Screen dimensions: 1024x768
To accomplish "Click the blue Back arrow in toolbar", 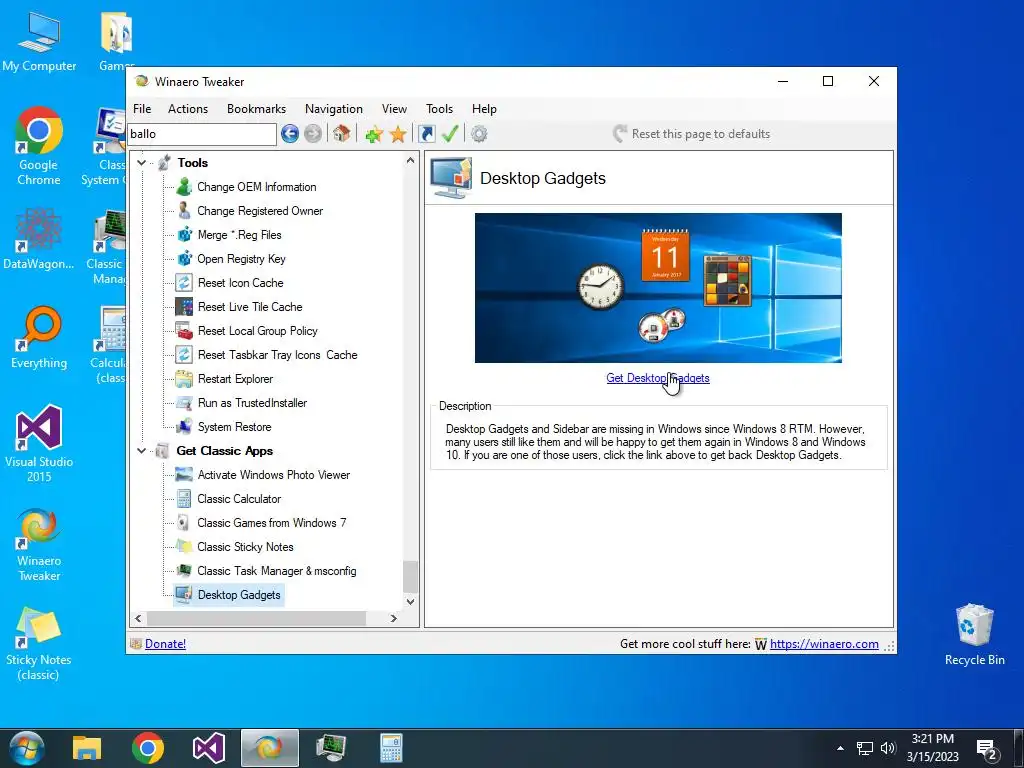I will tap(290, 134).
